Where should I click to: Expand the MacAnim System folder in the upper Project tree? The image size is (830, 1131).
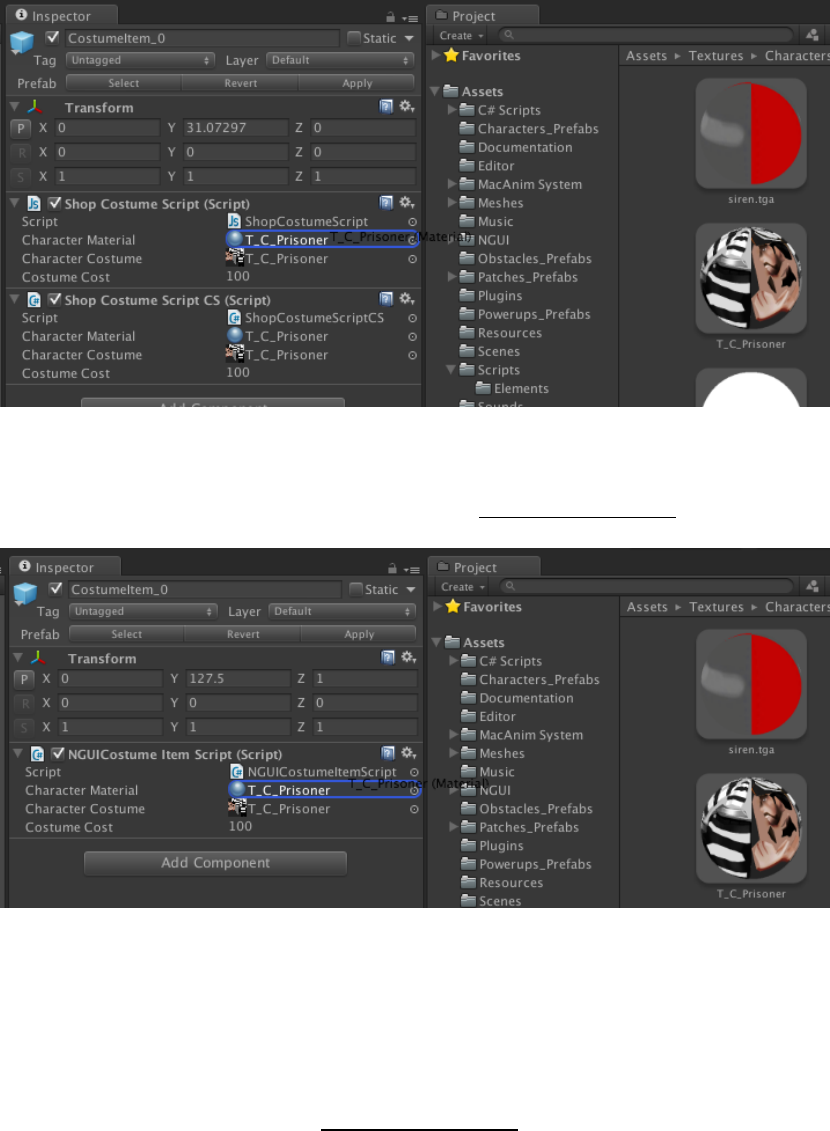452,184
